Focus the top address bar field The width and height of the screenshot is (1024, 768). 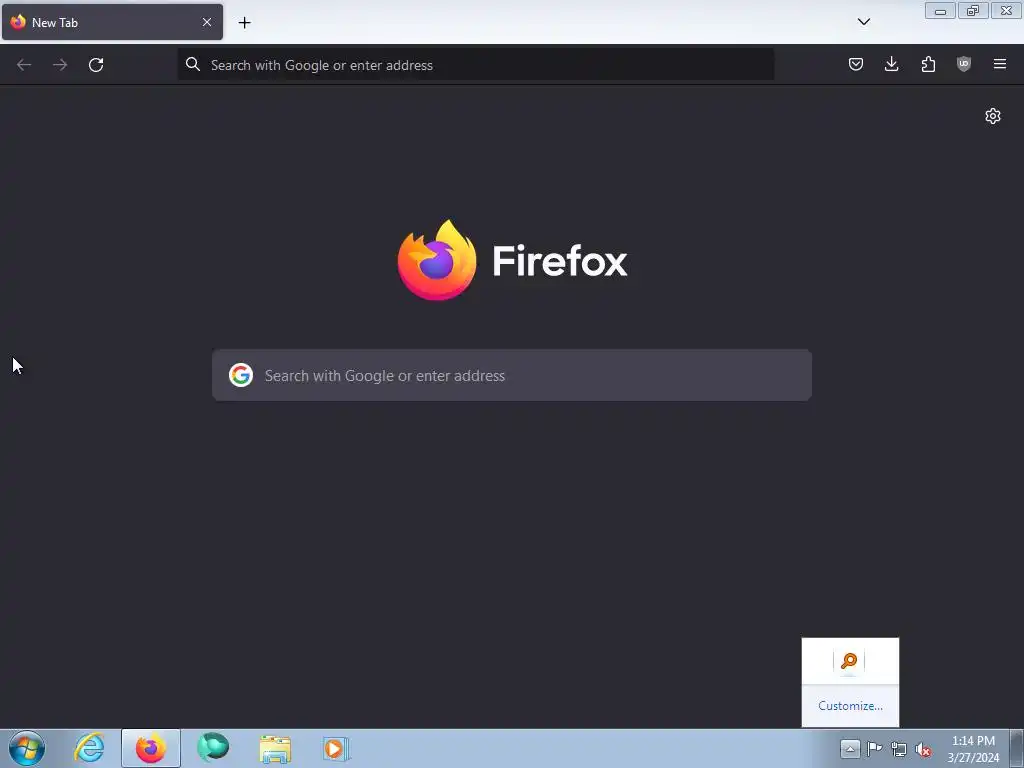tap(476, 65)
